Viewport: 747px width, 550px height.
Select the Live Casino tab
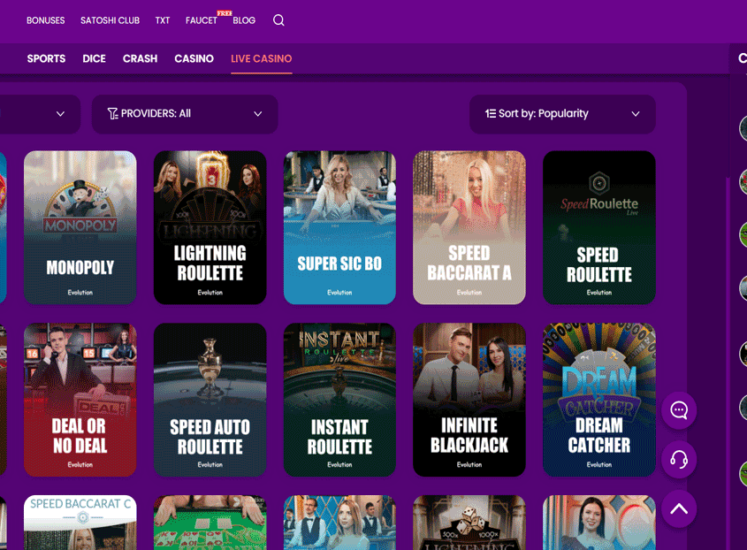tap(261, 59)
